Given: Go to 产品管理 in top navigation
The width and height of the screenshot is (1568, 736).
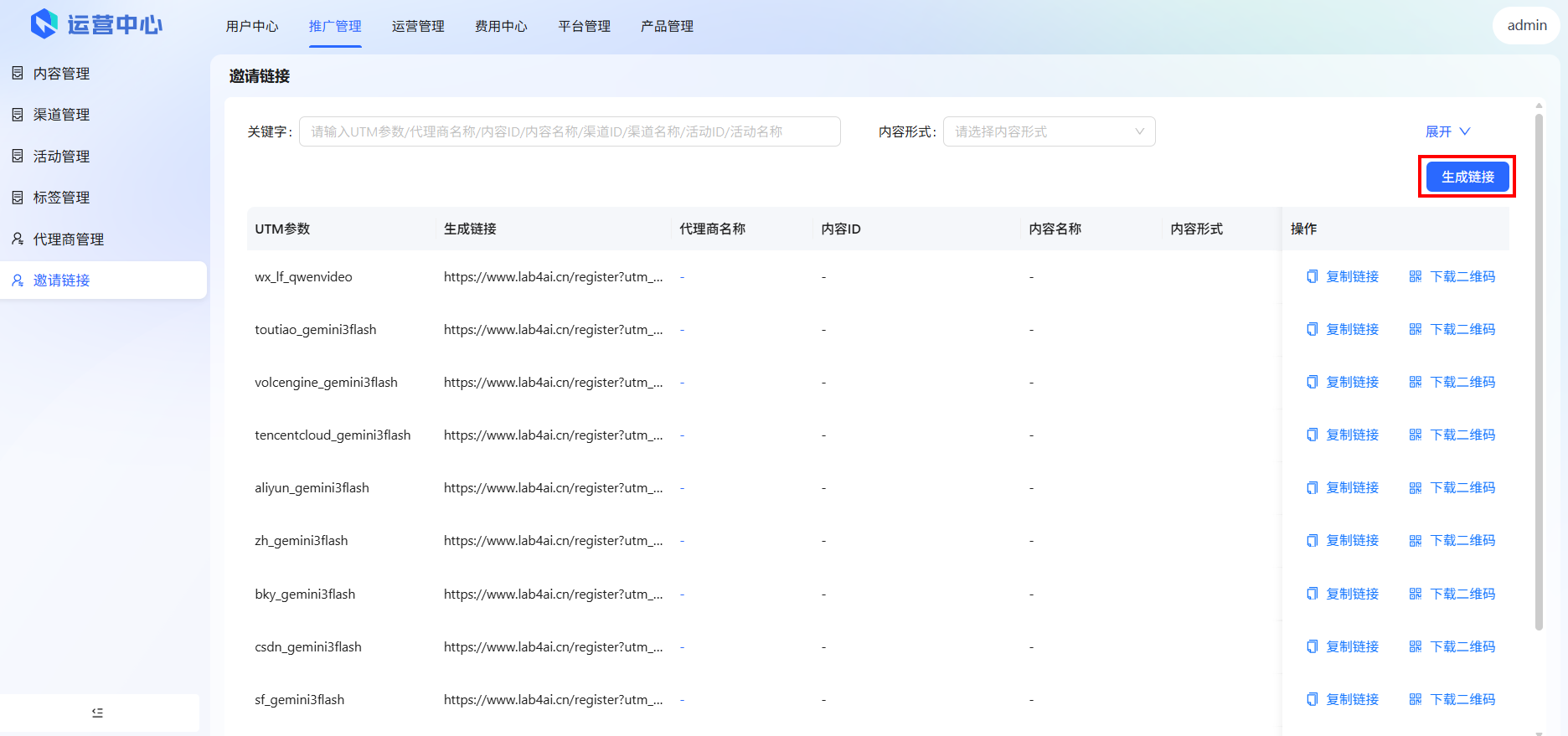Looking at the screenshot, I should tap(667, 27).
